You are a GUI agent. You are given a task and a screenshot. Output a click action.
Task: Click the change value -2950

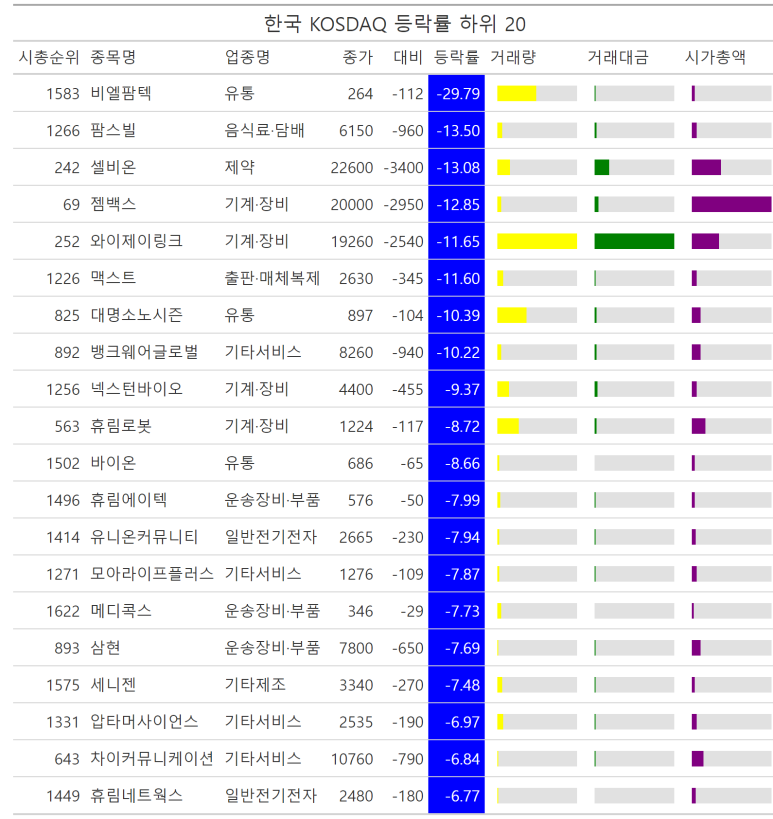pyautogui.click(x=403, y=205)
